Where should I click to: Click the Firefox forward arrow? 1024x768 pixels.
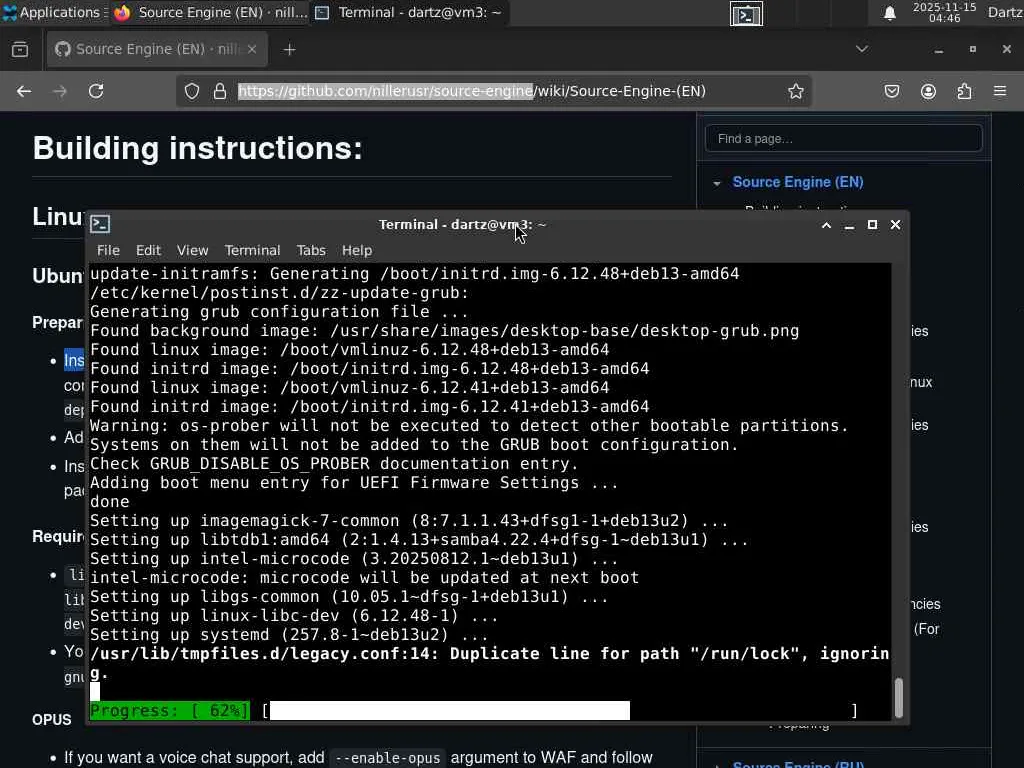point(59,91)
